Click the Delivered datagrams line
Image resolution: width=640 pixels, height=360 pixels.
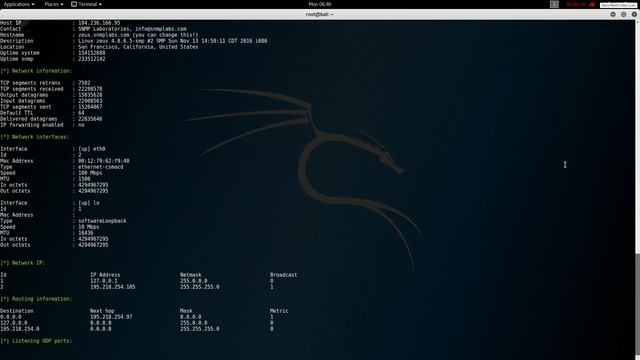pyautogui.click(x=51, y=119)
